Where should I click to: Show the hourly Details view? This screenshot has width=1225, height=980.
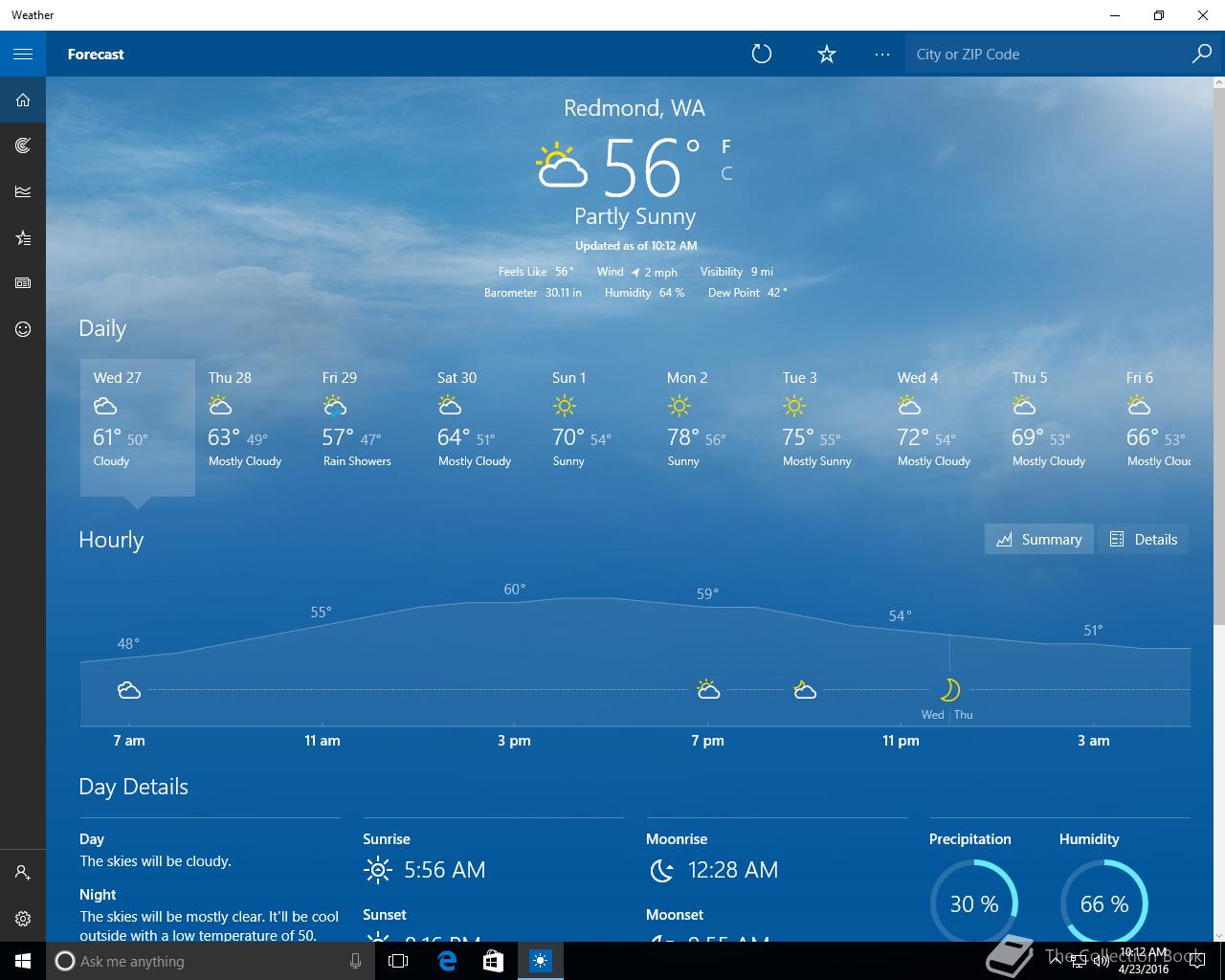1144,539
